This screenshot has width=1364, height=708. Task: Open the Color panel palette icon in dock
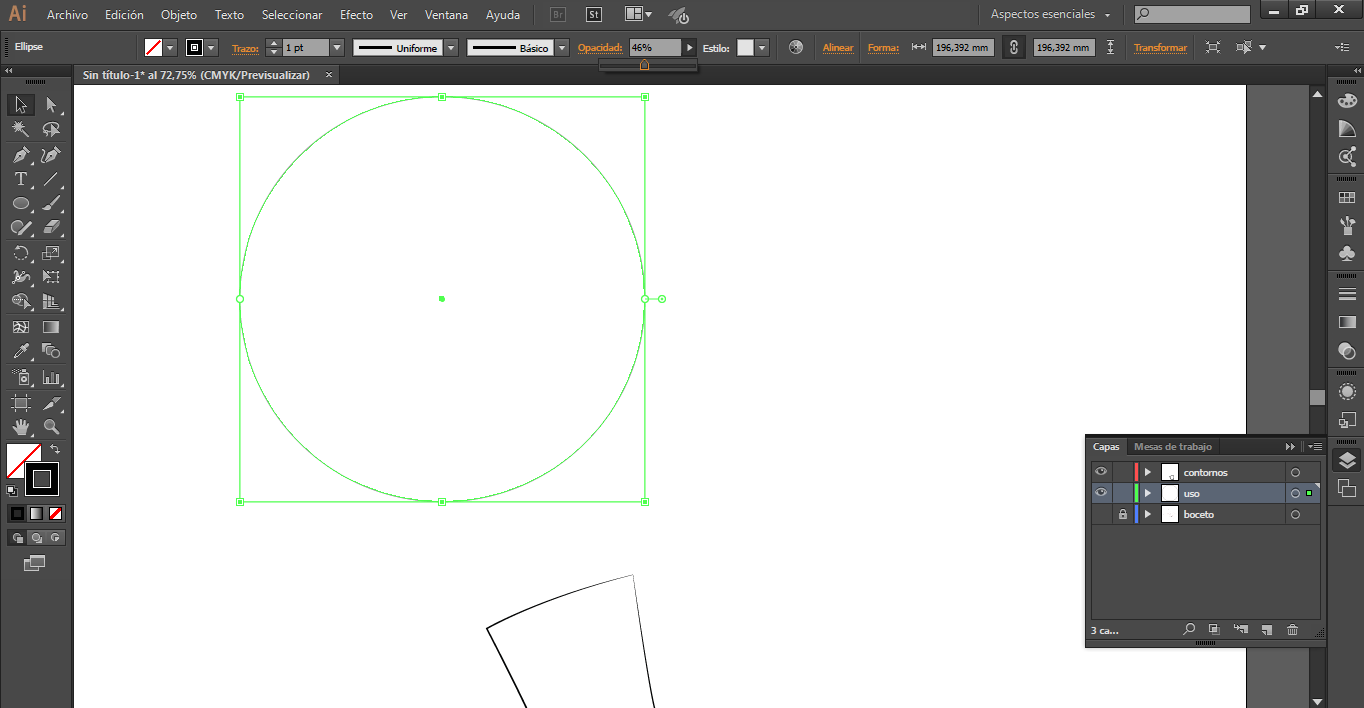(1347, 101)
